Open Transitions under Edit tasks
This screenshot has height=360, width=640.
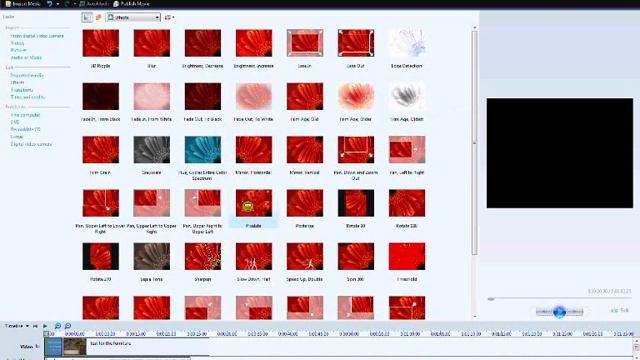click(x=22, y=90)
